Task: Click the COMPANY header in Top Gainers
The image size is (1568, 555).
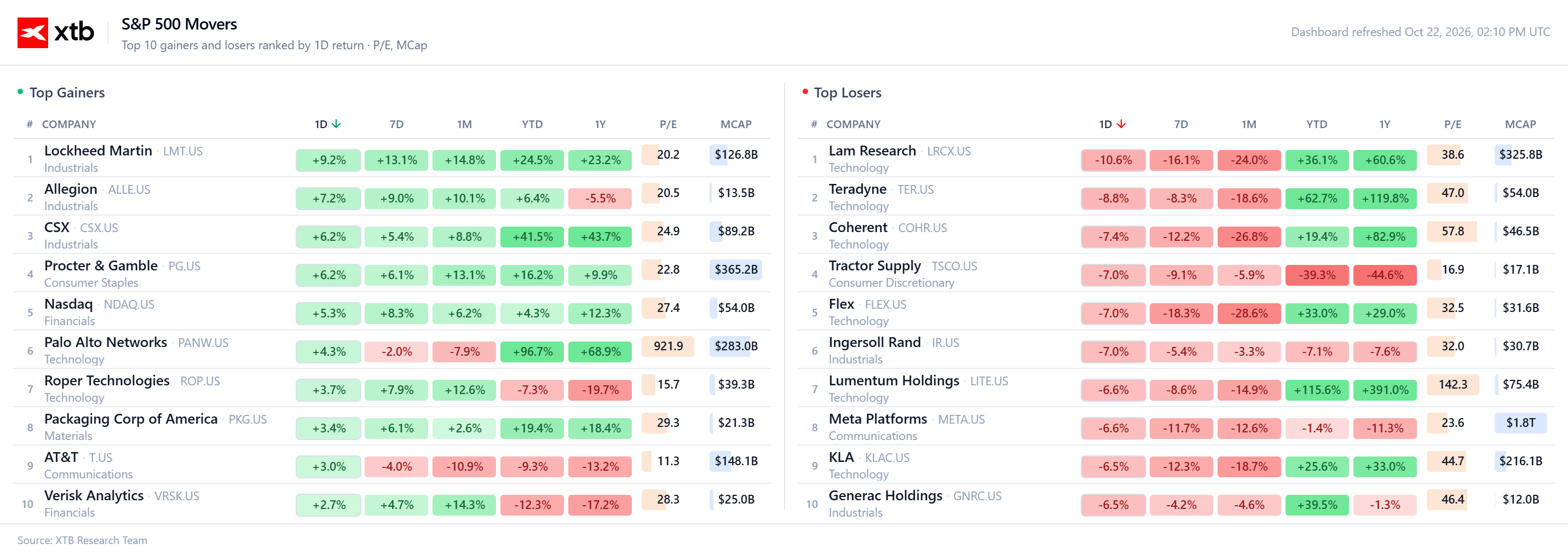Action: (69, 124)
